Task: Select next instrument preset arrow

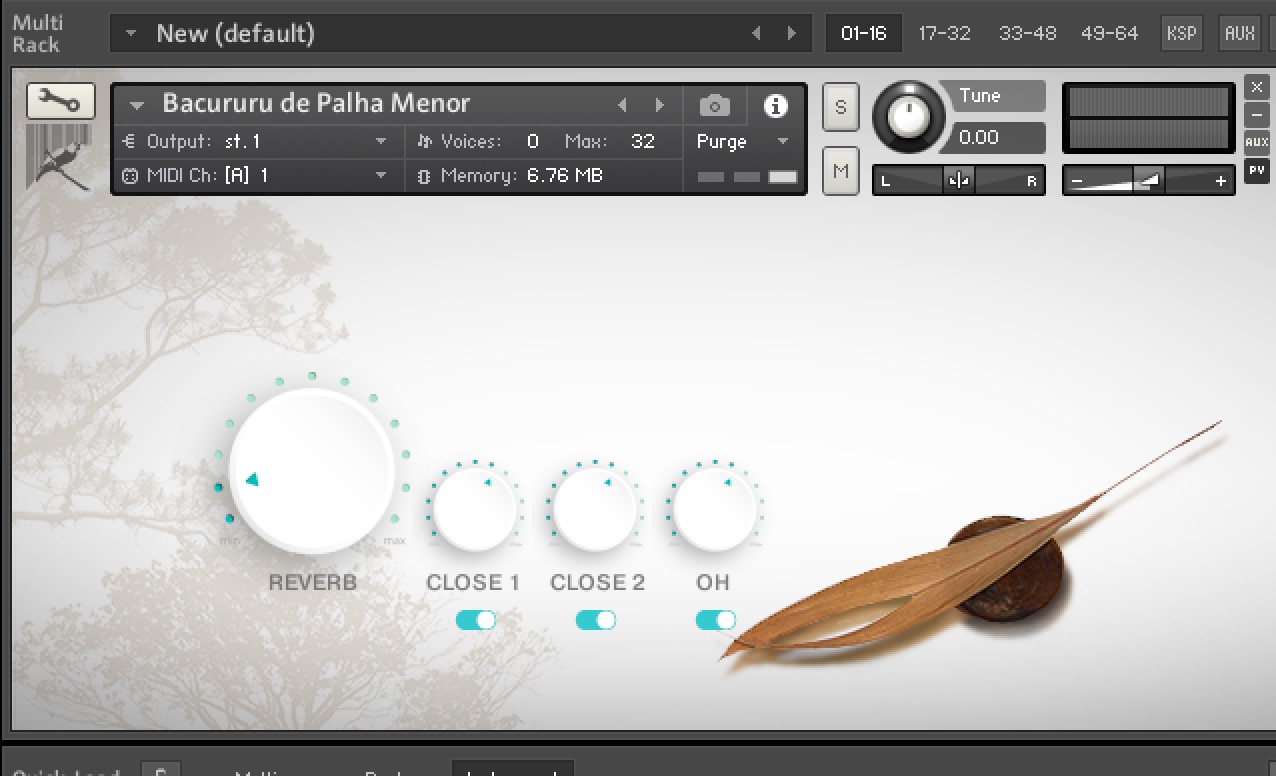Action: pos(659,105)
